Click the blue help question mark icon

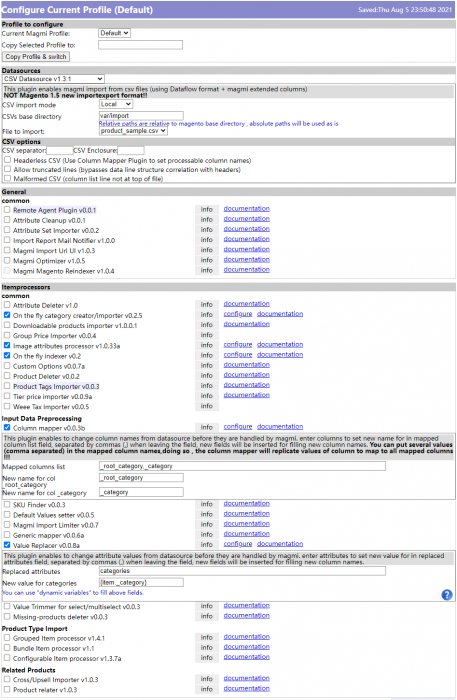[447, 595]
